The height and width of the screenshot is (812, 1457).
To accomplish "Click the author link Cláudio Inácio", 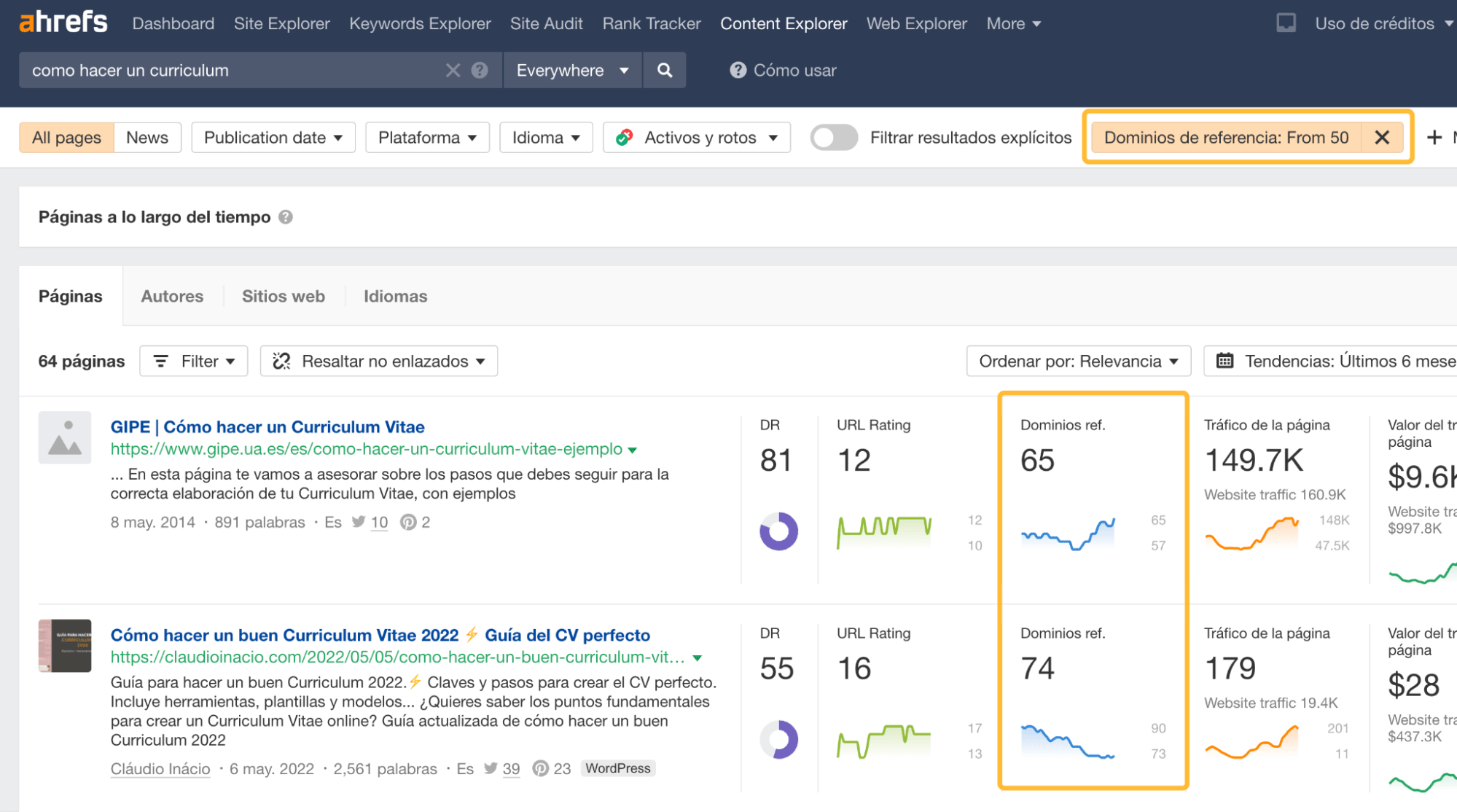I will pyautogui.click(x=160, y=768).
